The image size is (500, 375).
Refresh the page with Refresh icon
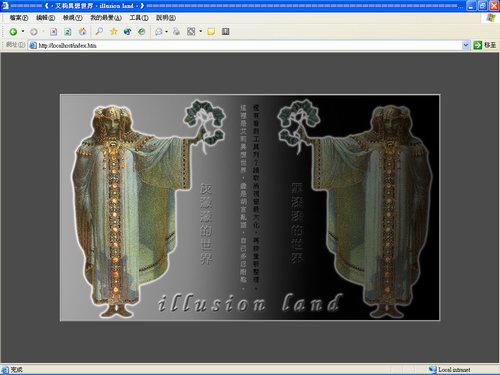pos(68,32)
